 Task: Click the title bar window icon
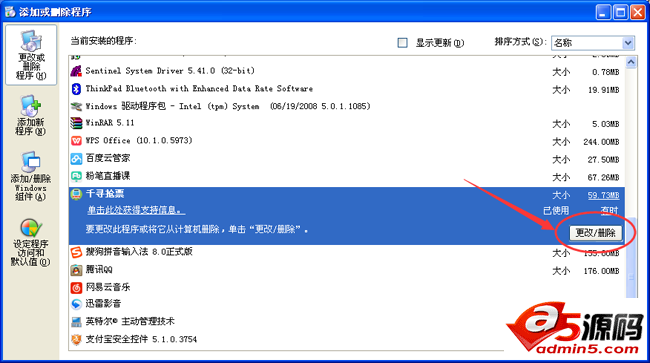click(10, 12)
